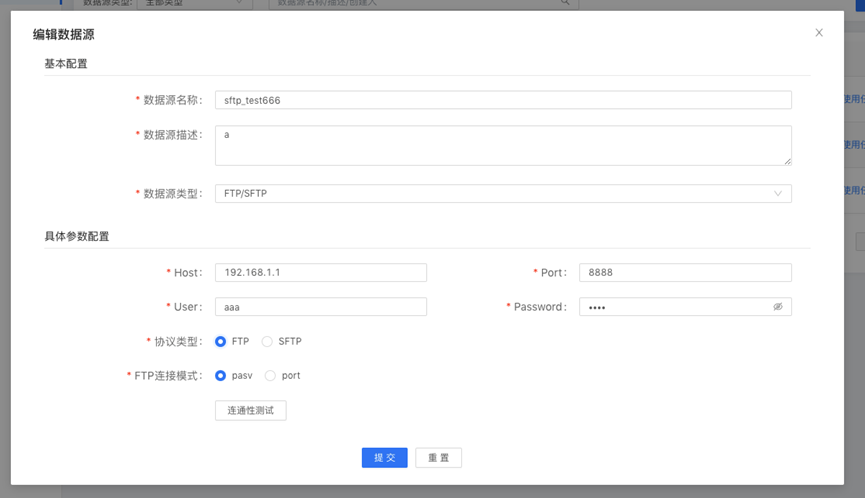Click the description textarea resize handle
Viewport: 865px width, 498px height.
(x=786, y=160)
